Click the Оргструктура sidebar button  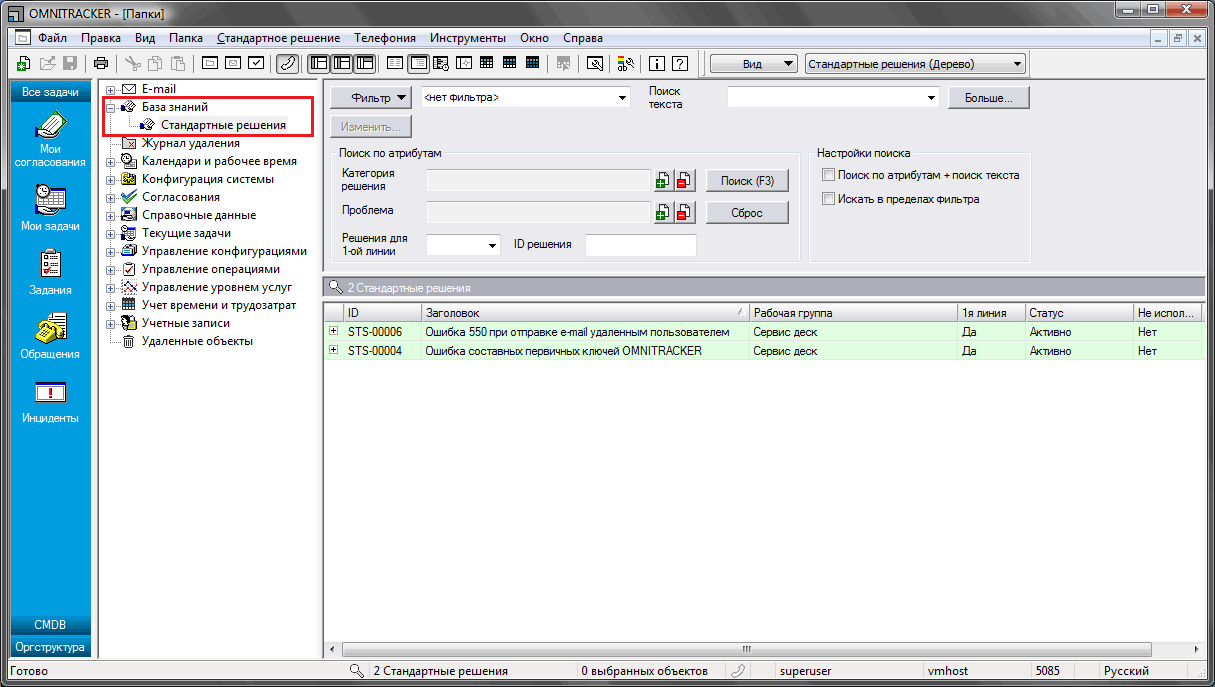[50, 647]
